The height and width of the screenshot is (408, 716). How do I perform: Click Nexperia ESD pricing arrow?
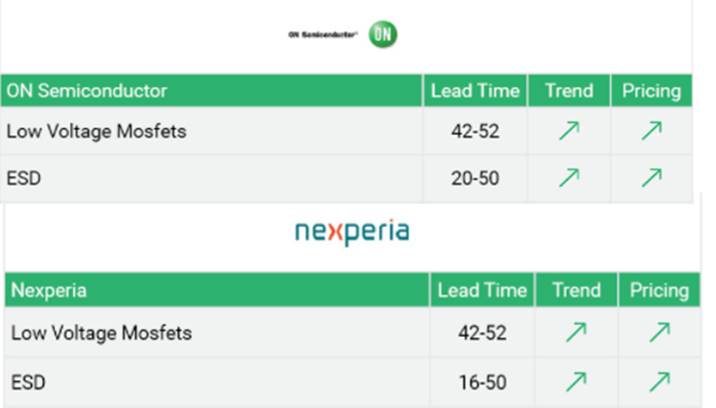[x=659, y=382]
